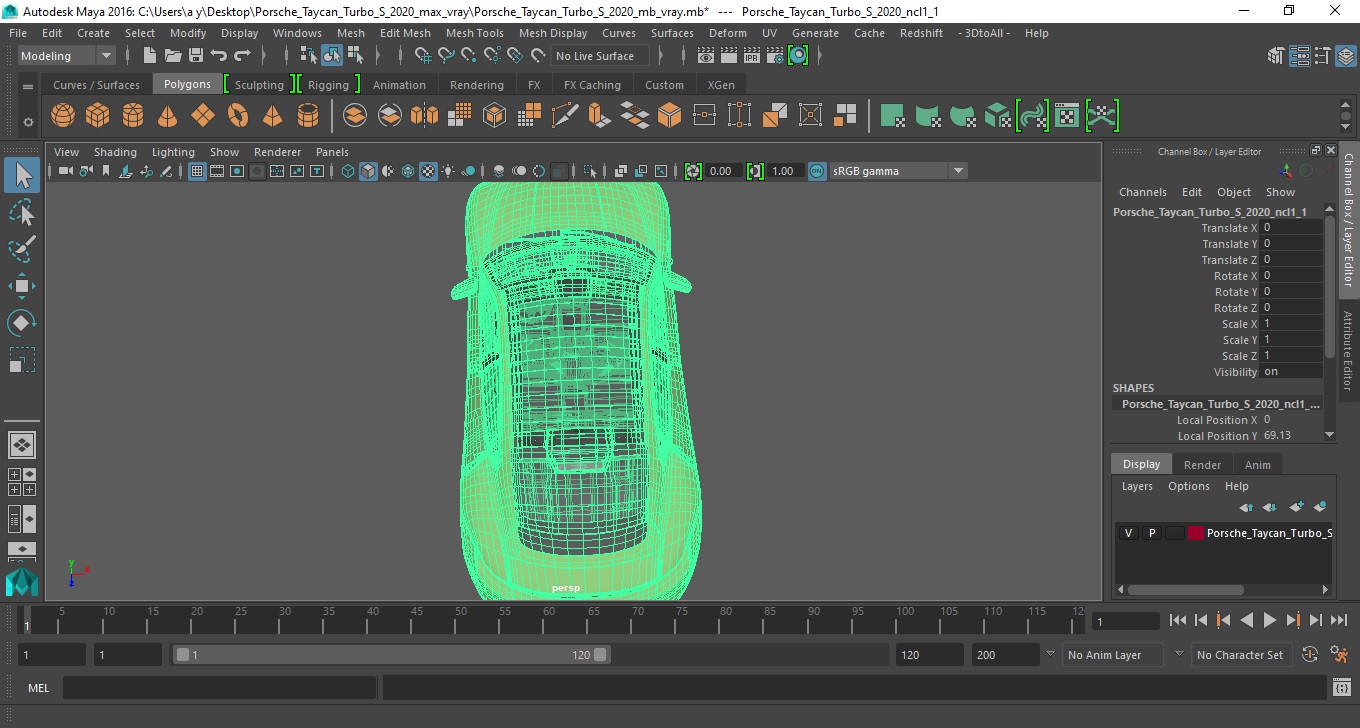The width and height of the screenshot is (1360, 728).
Task: Open Render Settings clapboard gear icon
Action: click(775, 56)
